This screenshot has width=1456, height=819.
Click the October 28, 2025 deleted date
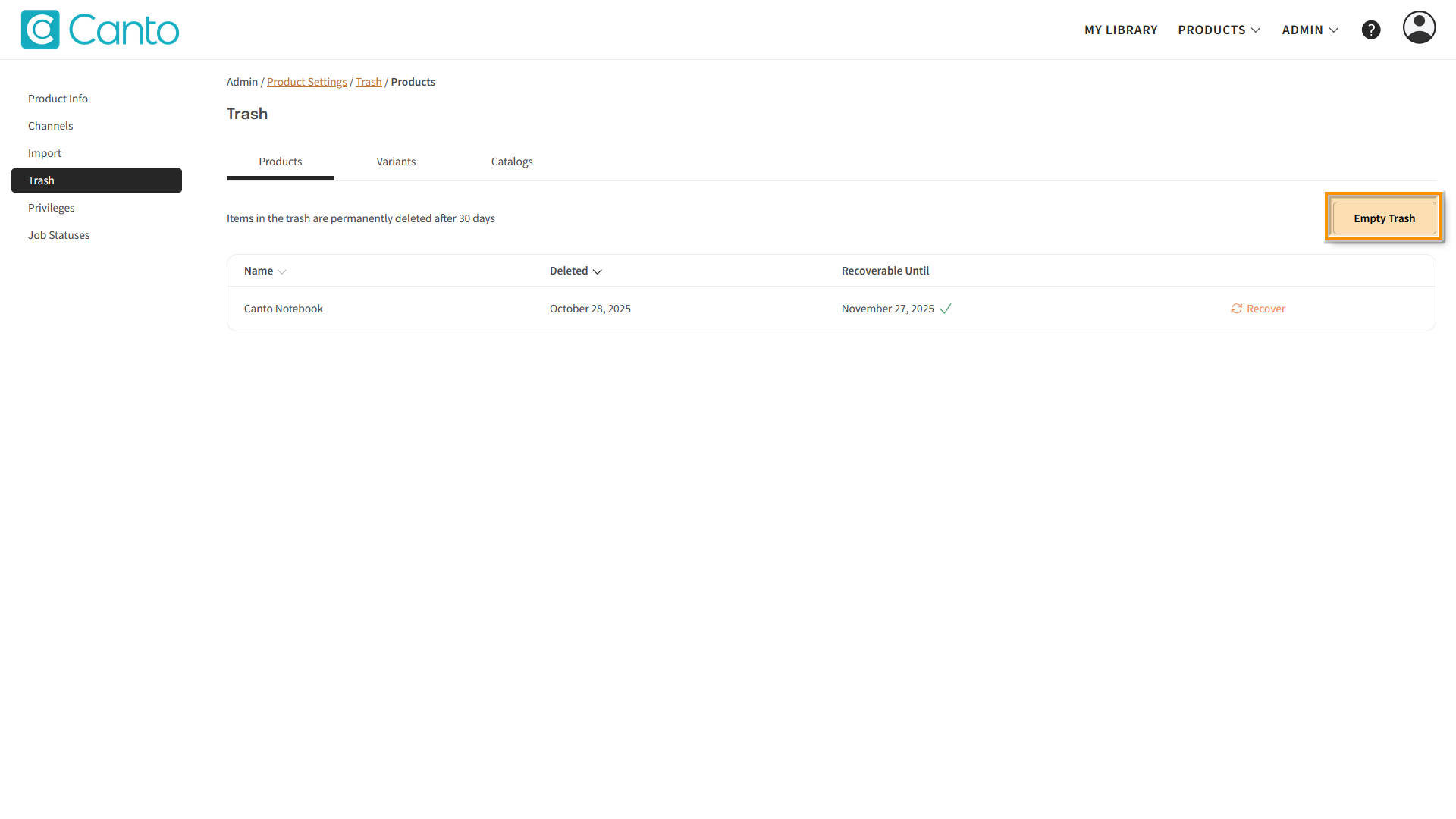point(590,309)
